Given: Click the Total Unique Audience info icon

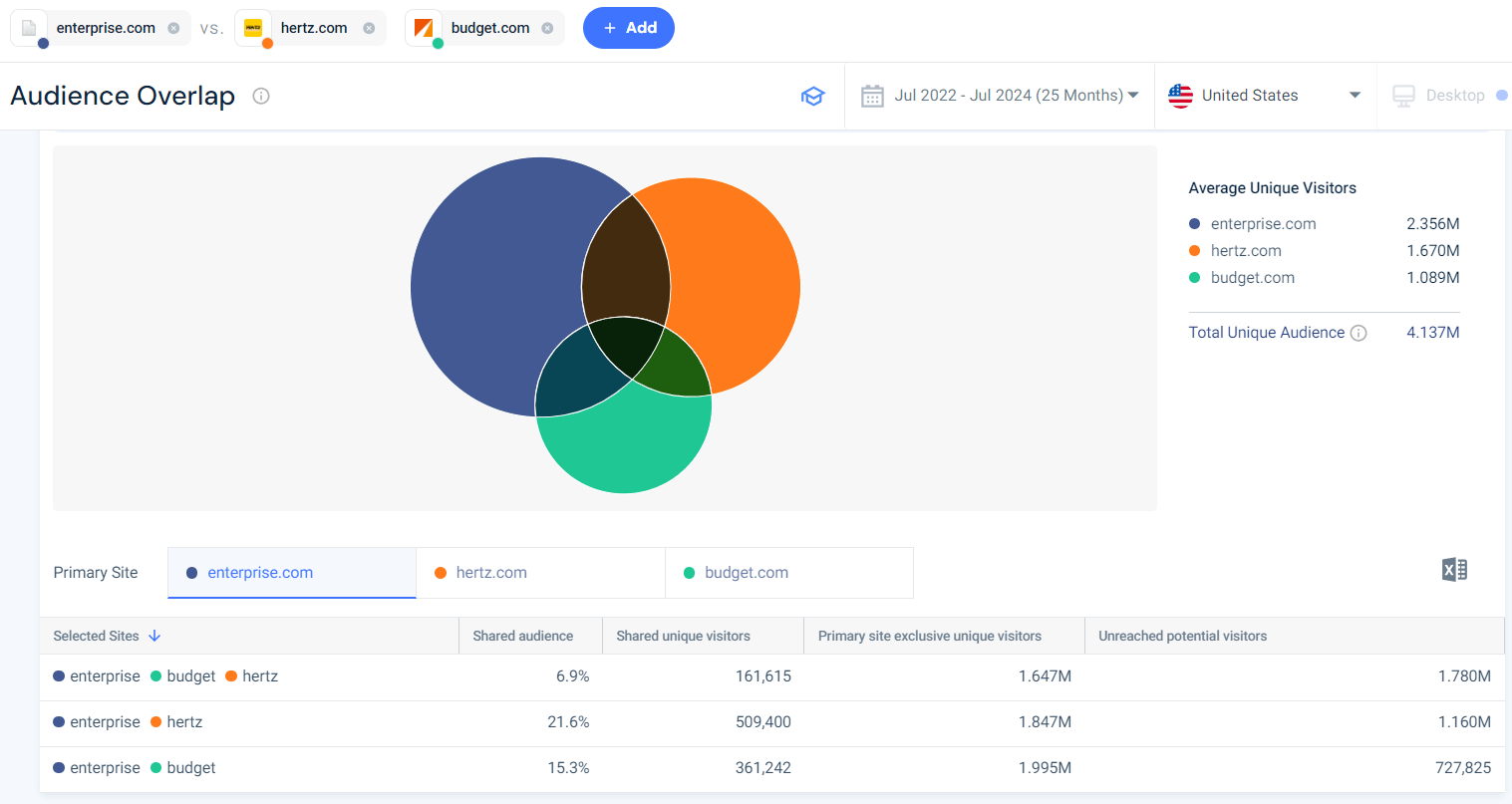Looking at the screenshot, I should point(1359,333).
